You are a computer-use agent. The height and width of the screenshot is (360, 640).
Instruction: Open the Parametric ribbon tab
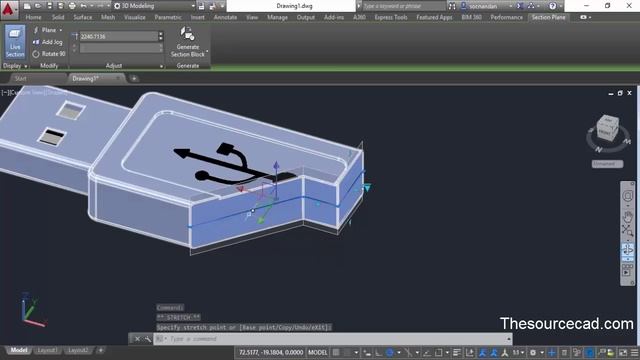pos(168,17)
